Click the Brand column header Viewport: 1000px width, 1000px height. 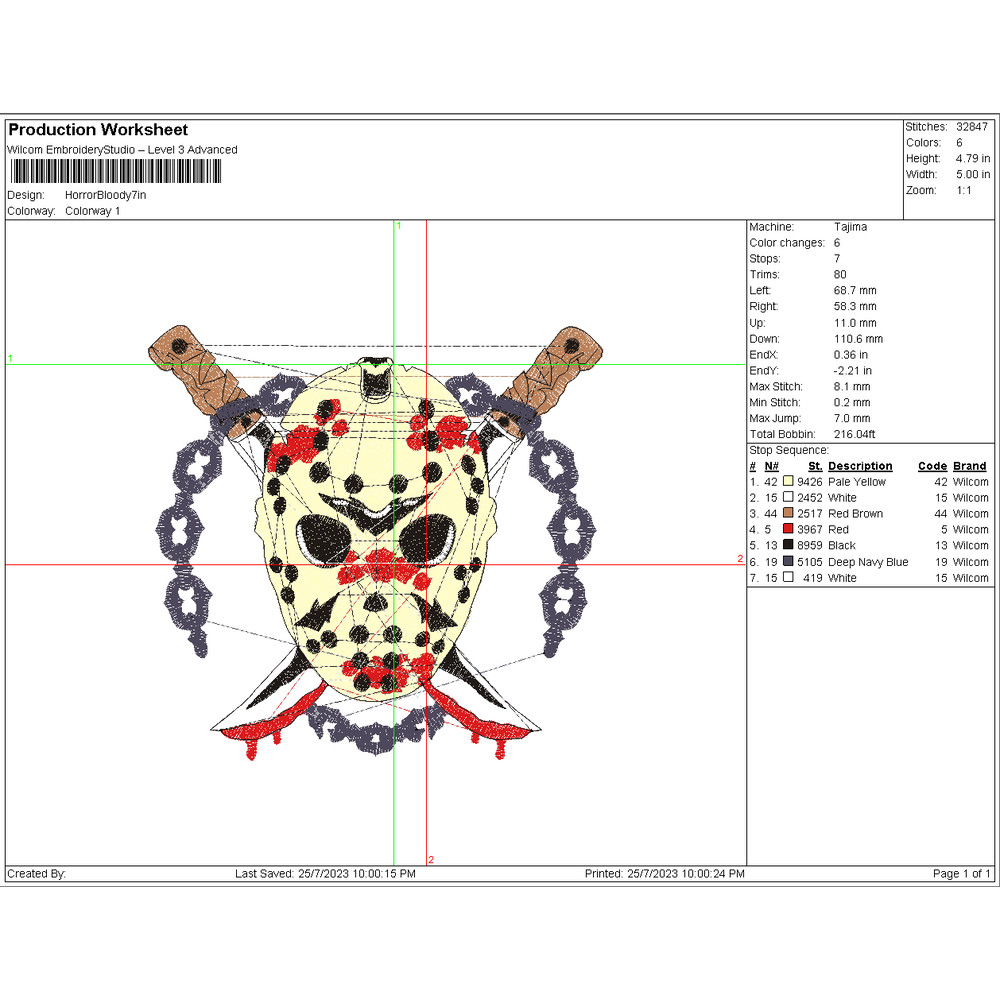(969, 466)
